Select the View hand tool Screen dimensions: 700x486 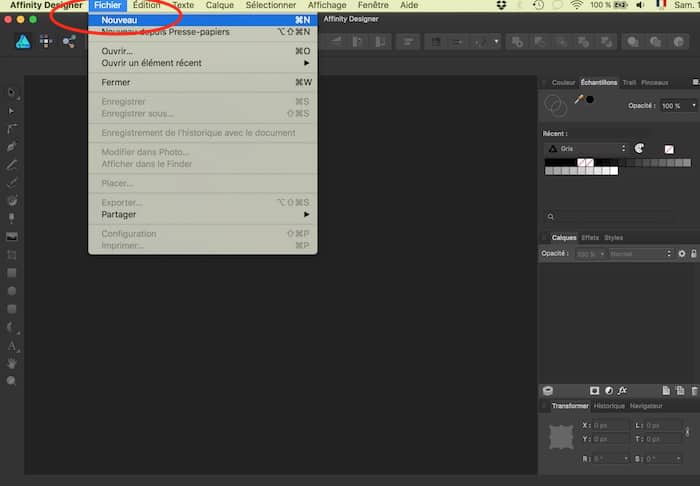coord(12,363)
